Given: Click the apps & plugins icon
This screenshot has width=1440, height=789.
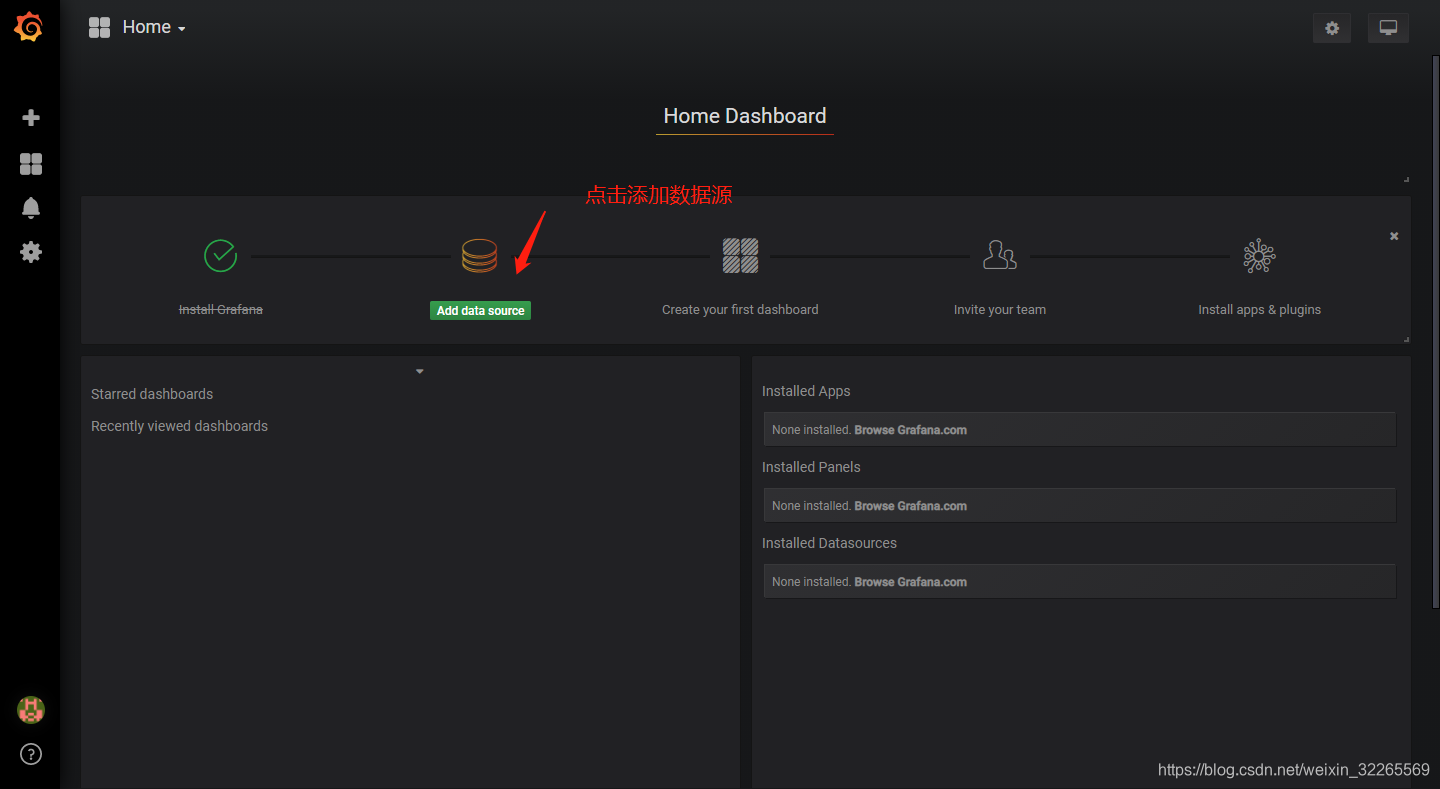Looking at the screenshot, I should click(1259, 256).
